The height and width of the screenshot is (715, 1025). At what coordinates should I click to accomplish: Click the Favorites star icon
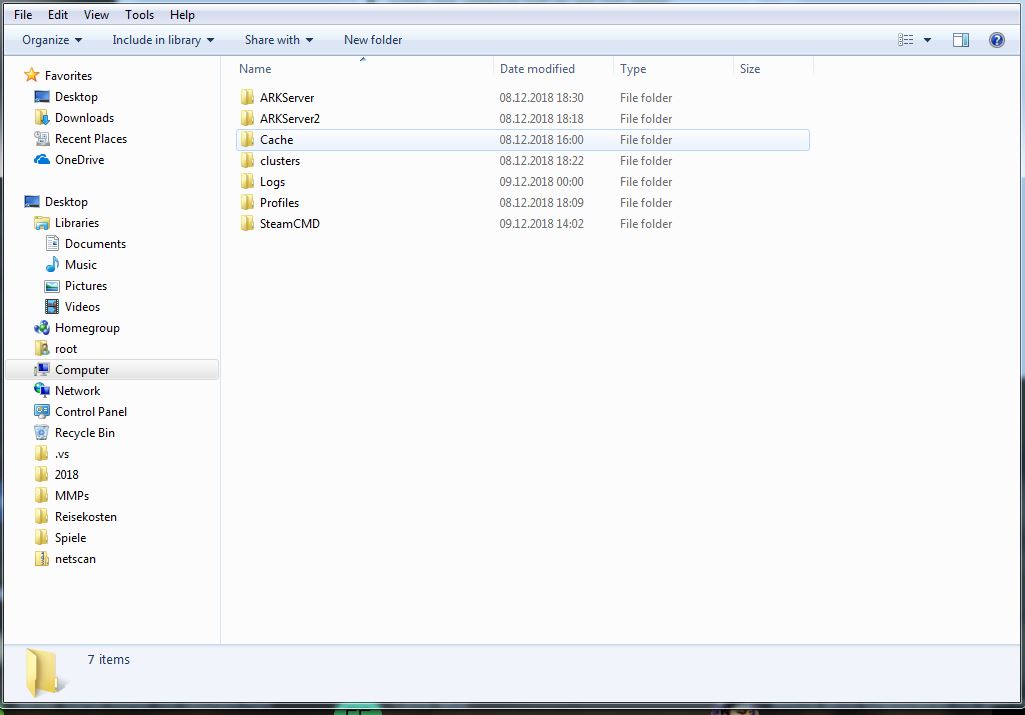[31, 75]
